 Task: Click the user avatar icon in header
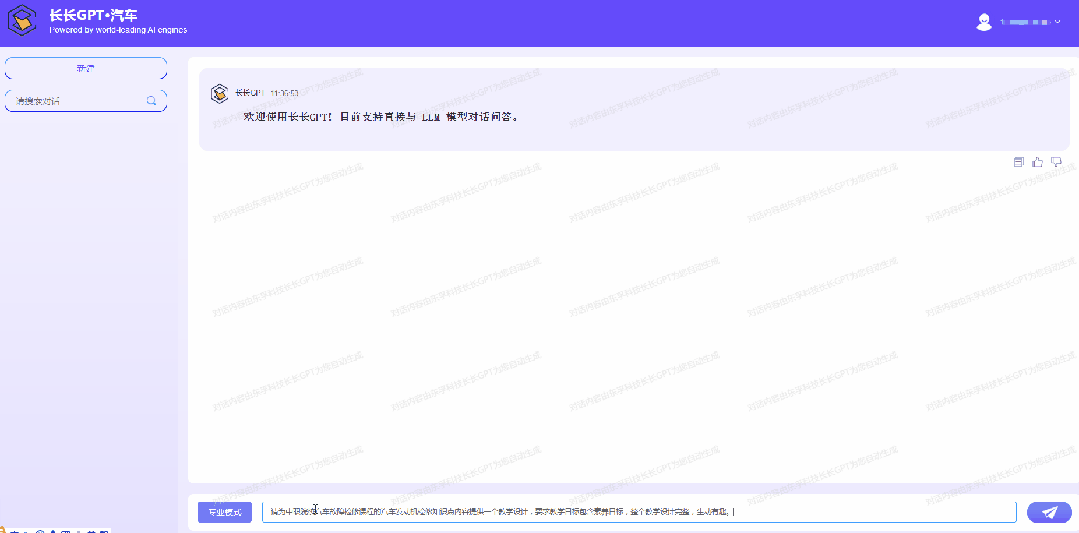[x=984, y=22]
